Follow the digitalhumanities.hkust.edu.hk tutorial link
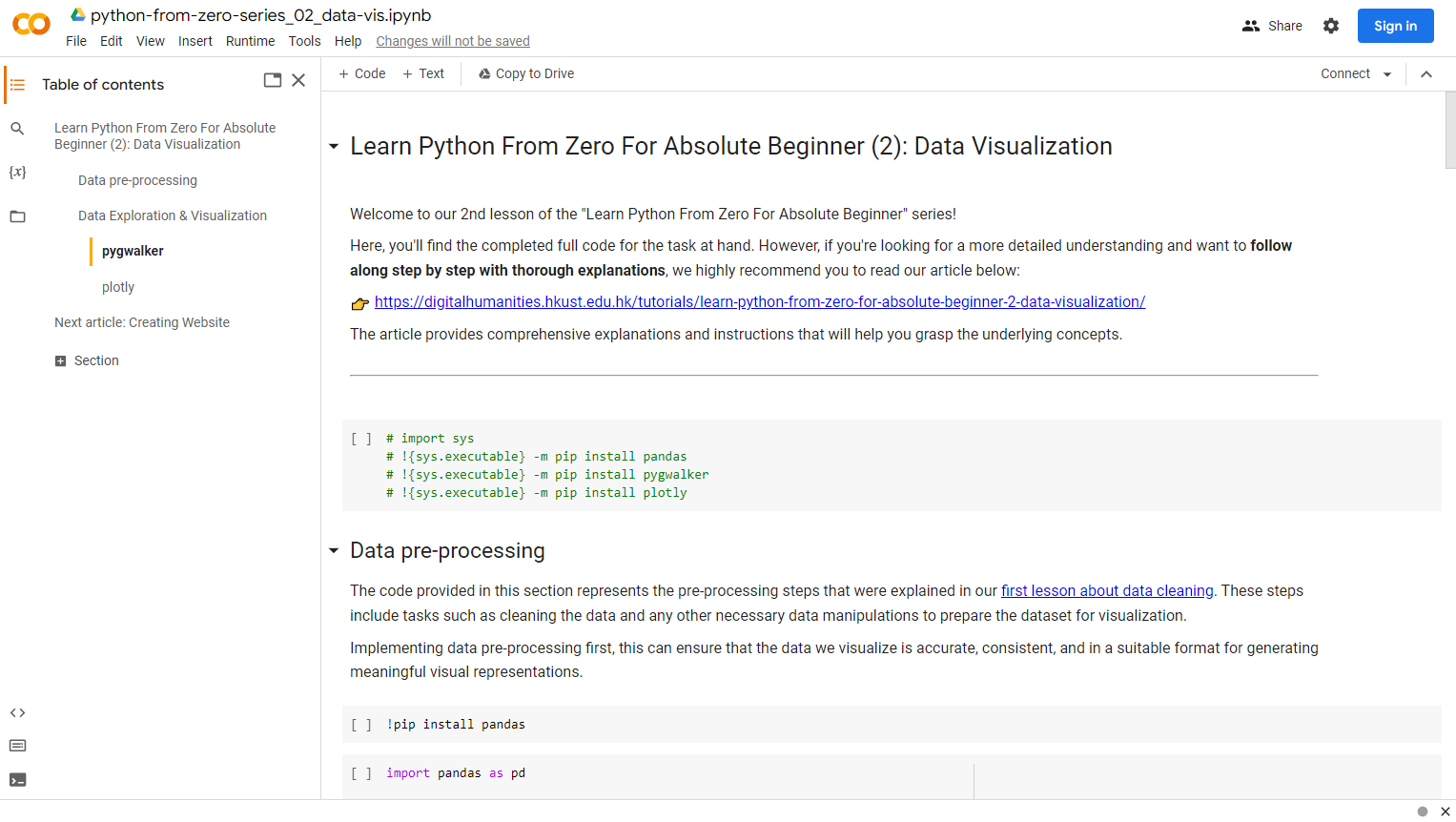 click(760, 301)
